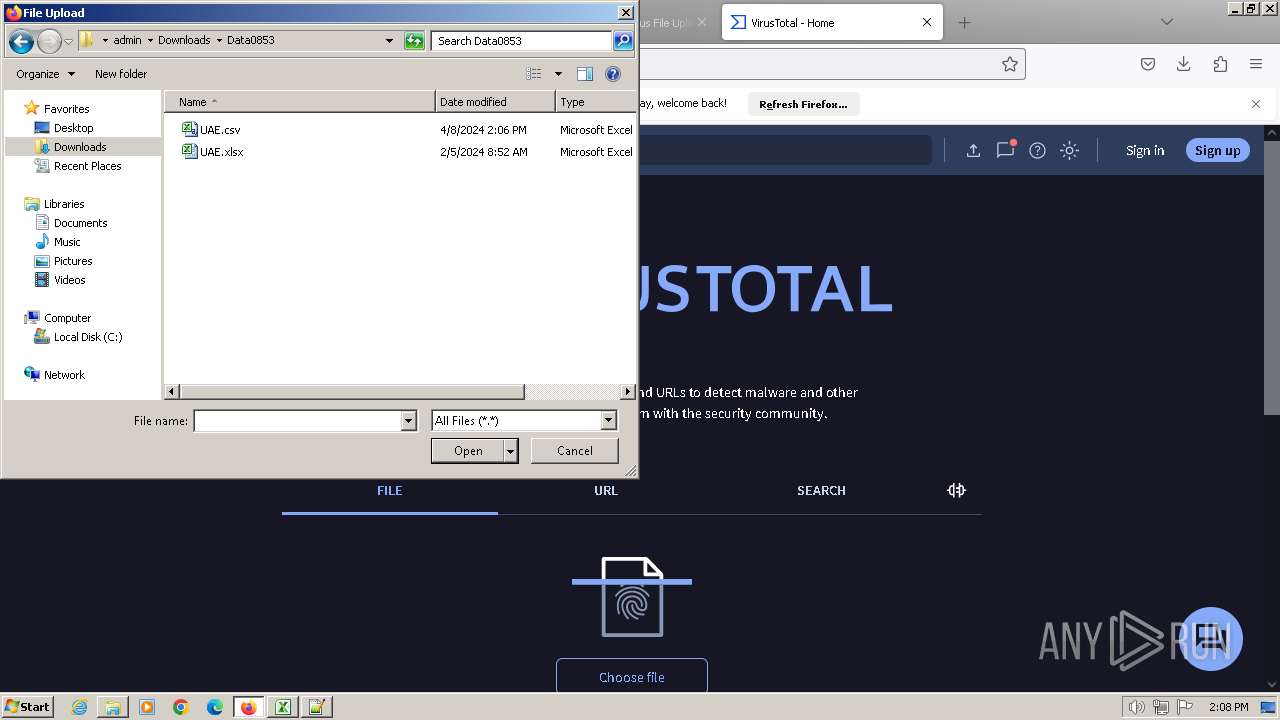Click the Pocket save icon in Firefox
1280x720 pixels.
point(1148,64)
